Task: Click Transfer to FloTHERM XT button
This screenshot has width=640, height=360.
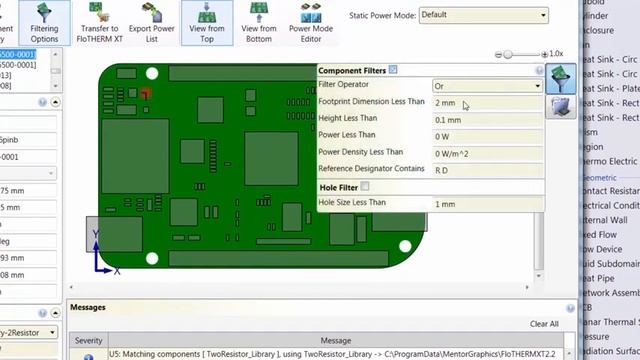Action: [100, 23]
